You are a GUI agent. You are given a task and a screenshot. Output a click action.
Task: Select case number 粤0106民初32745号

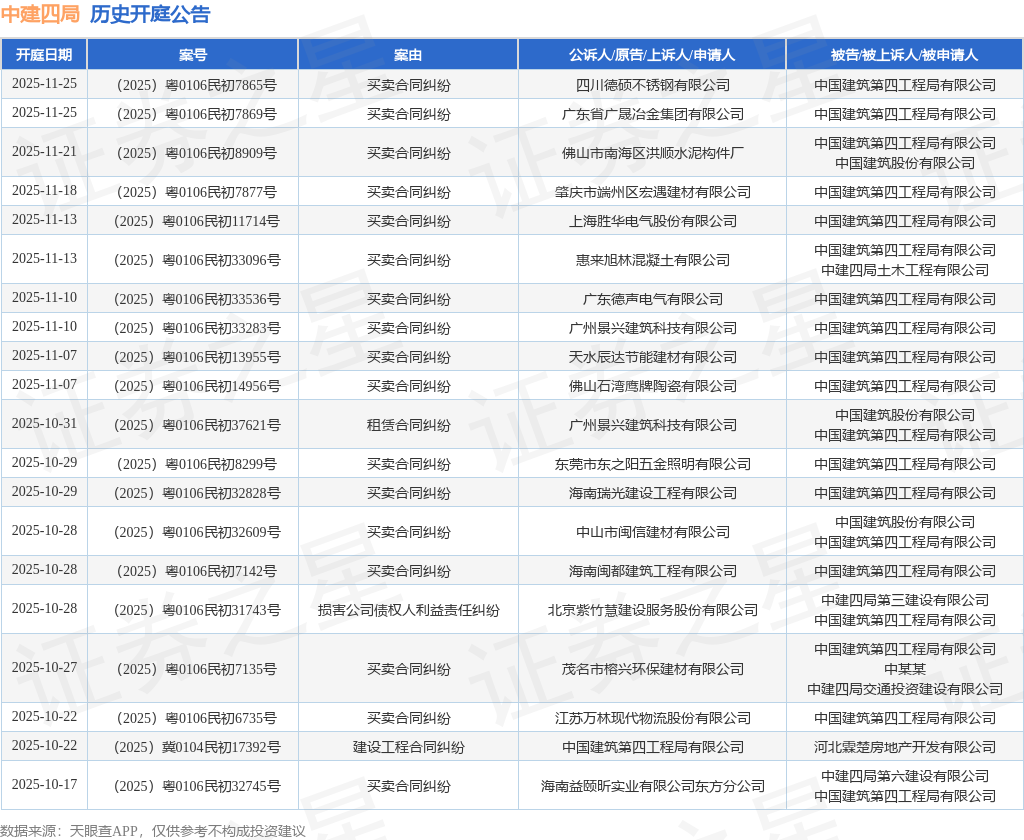(221, 786)
